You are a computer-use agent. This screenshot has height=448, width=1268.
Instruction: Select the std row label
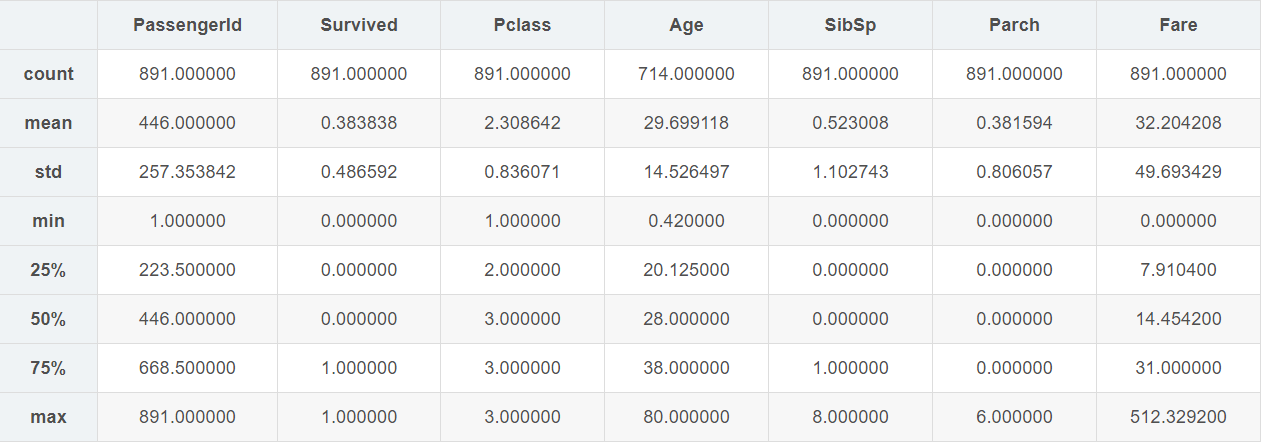tap(49, 172)
